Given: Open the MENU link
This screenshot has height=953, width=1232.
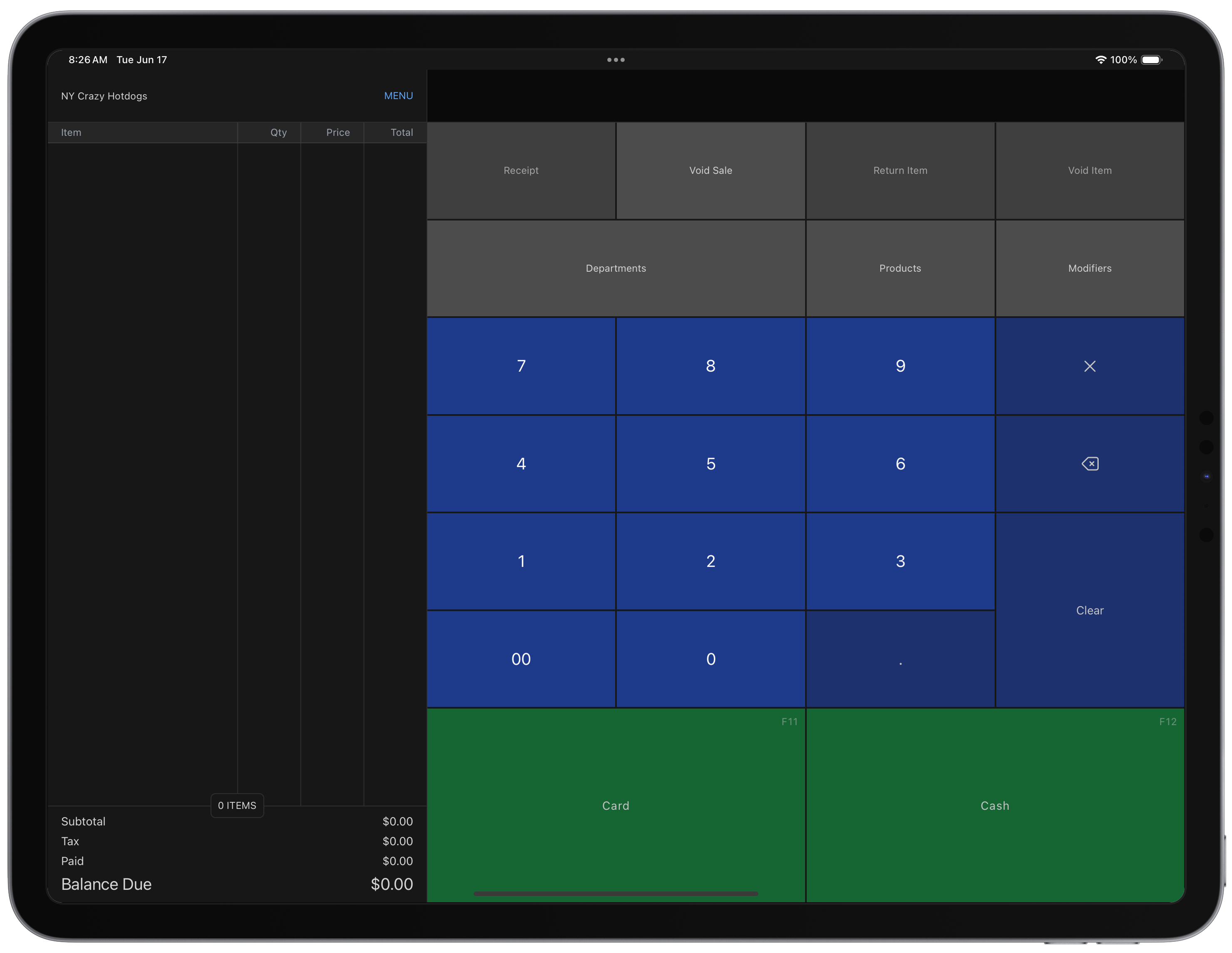Looking at the screenshot, I should coord(398,96).
